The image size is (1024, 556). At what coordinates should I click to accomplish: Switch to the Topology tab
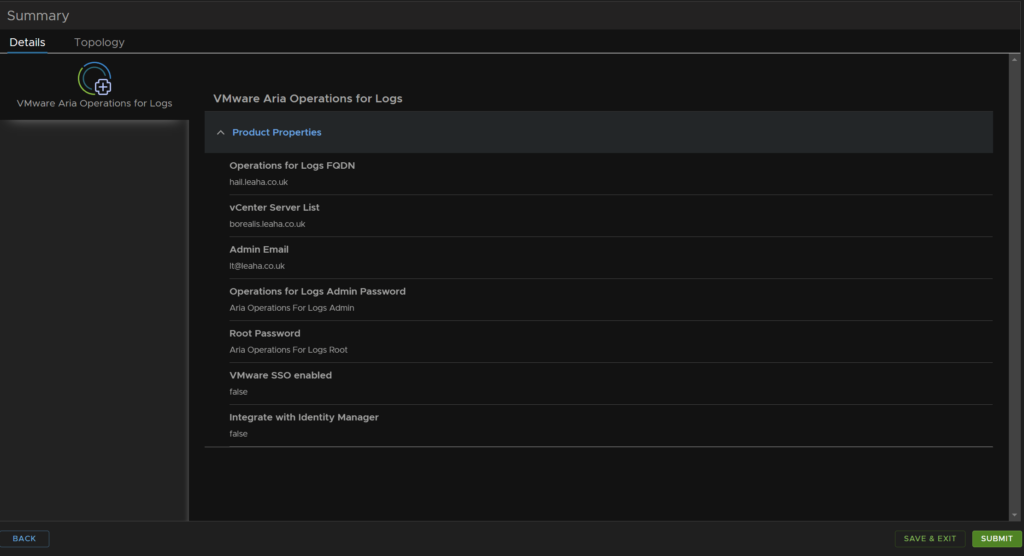point(99,42)
